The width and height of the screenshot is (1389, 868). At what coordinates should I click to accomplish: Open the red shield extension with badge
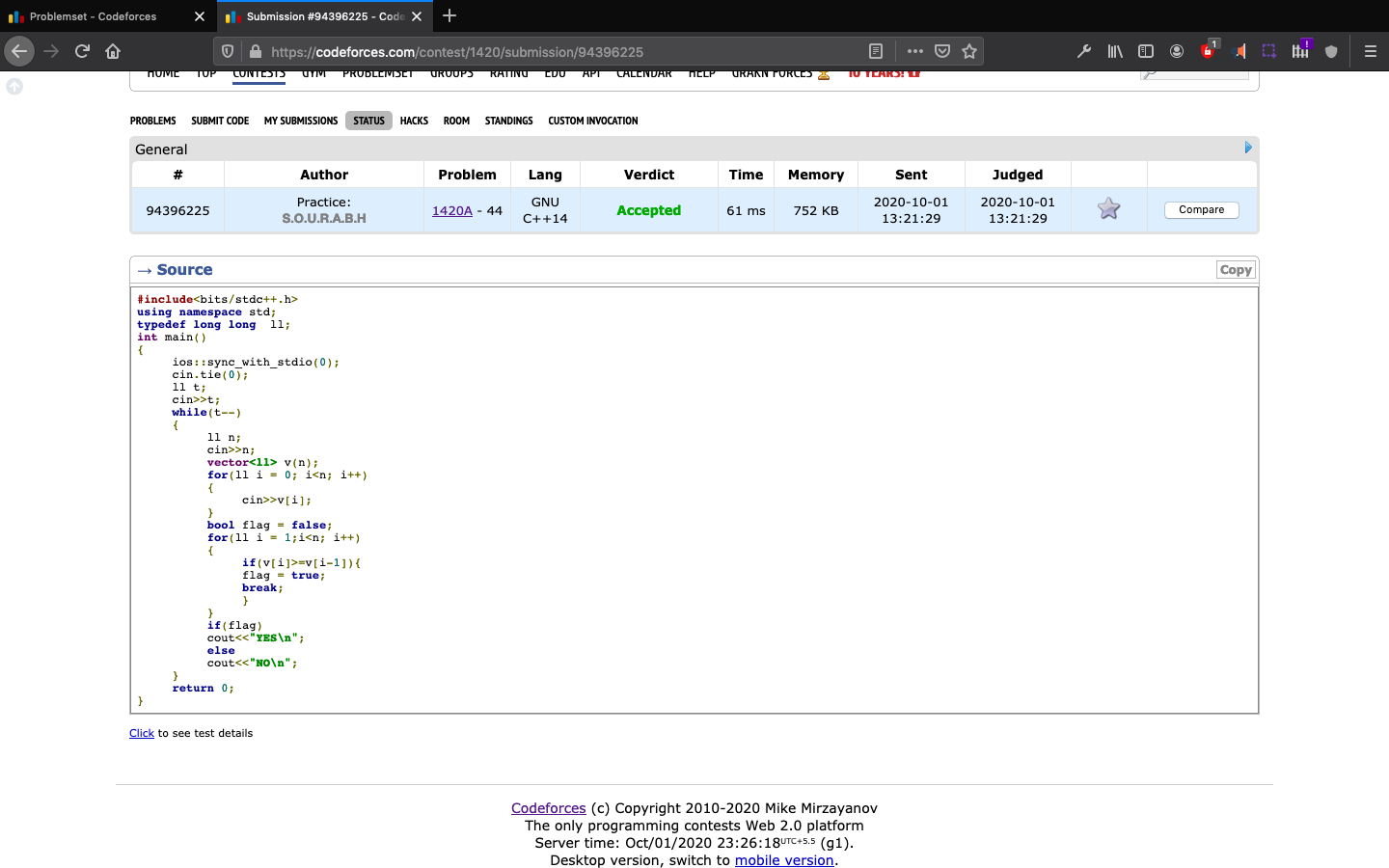click(1209, 50)
